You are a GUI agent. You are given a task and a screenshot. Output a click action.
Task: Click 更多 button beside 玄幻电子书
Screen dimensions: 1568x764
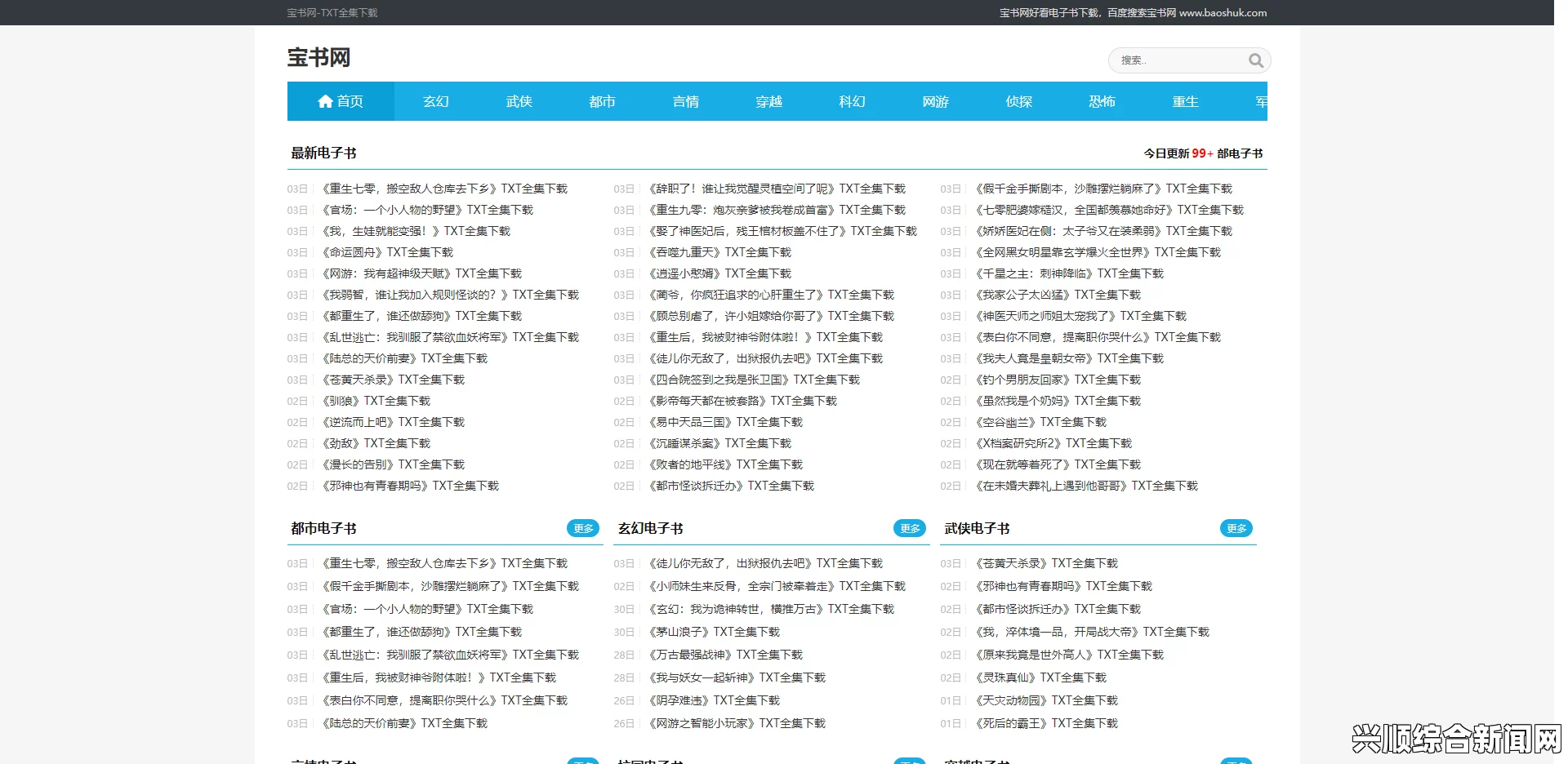[910, 528]
